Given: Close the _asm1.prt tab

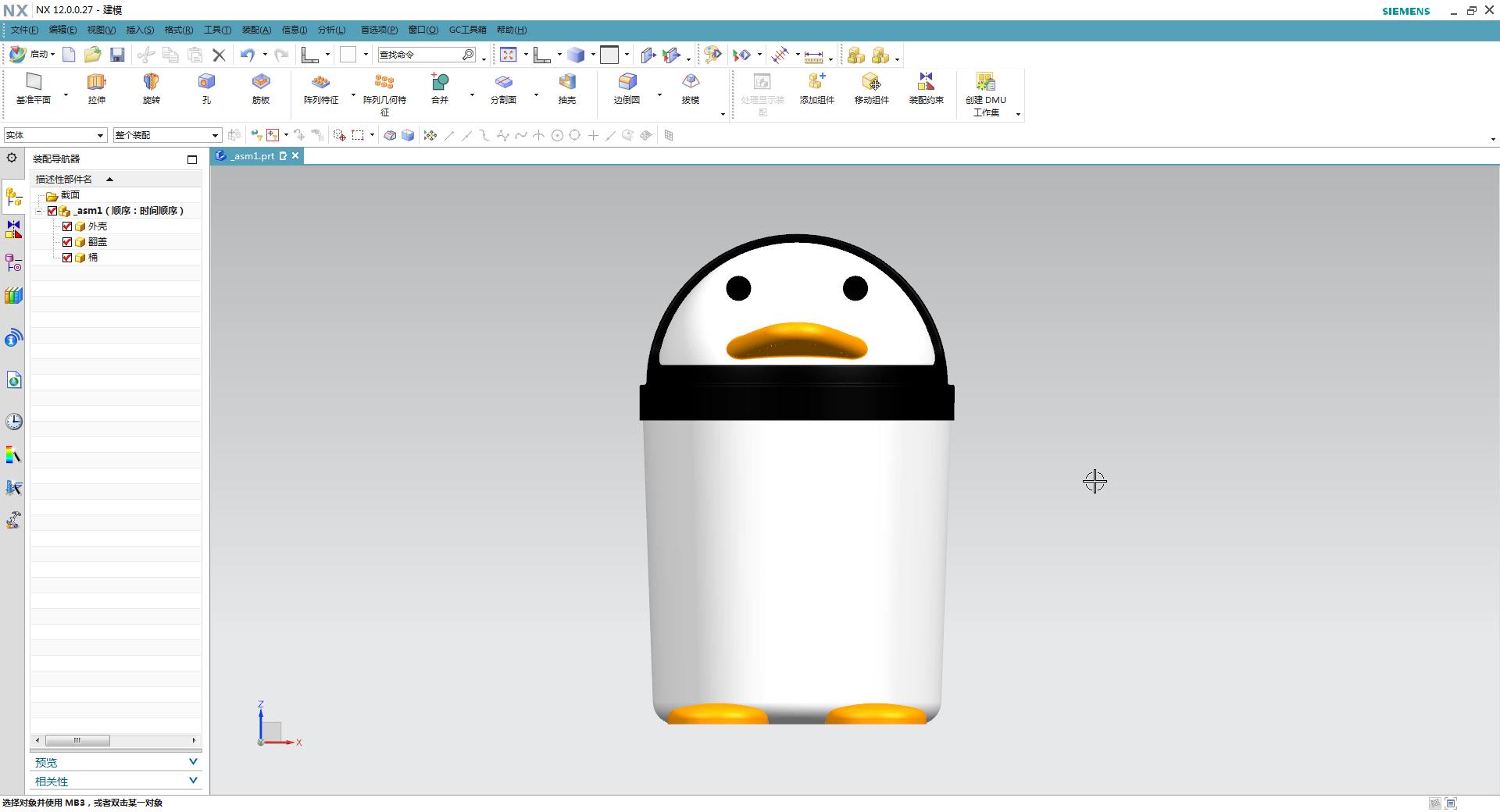Looking at the screenshot, I should pos(295,156).
